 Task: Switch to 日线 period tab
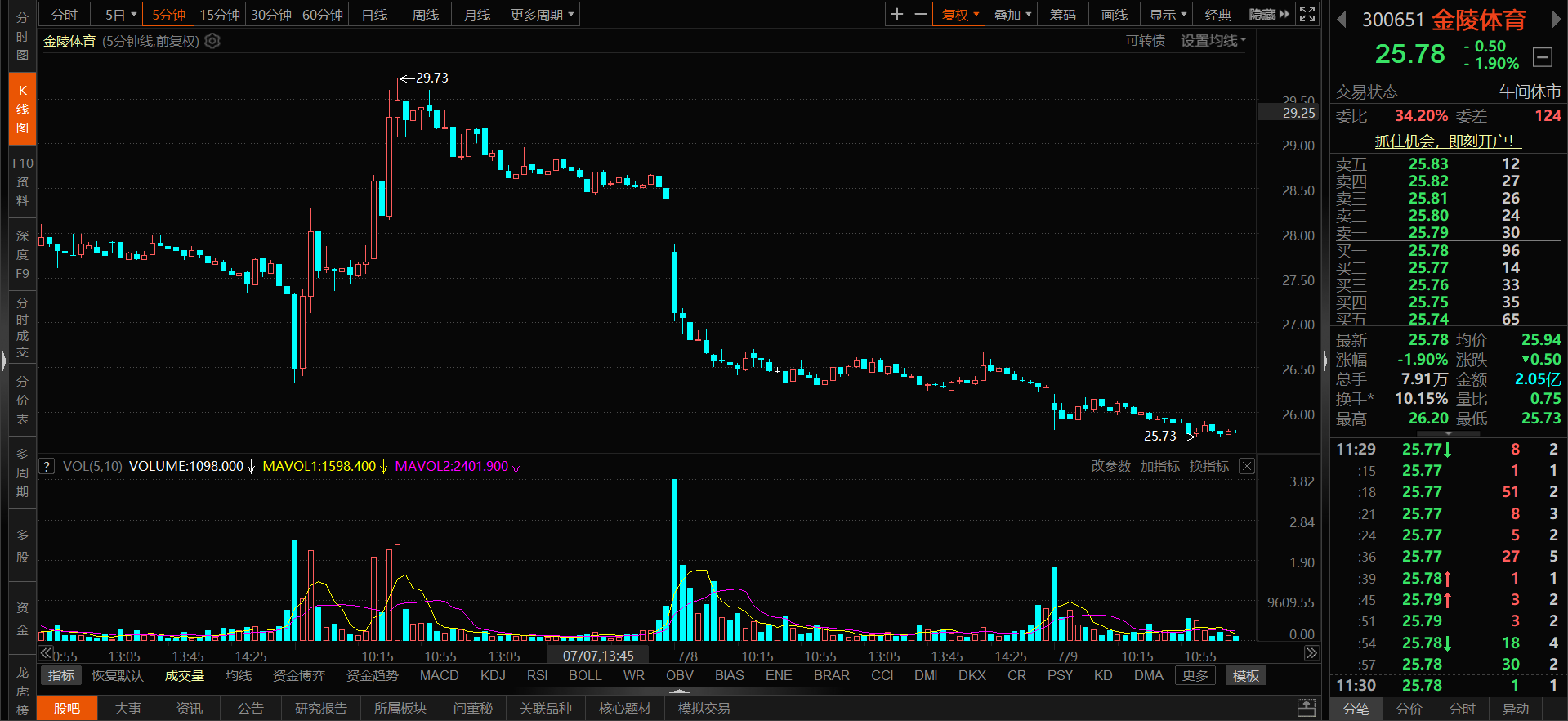374,15
